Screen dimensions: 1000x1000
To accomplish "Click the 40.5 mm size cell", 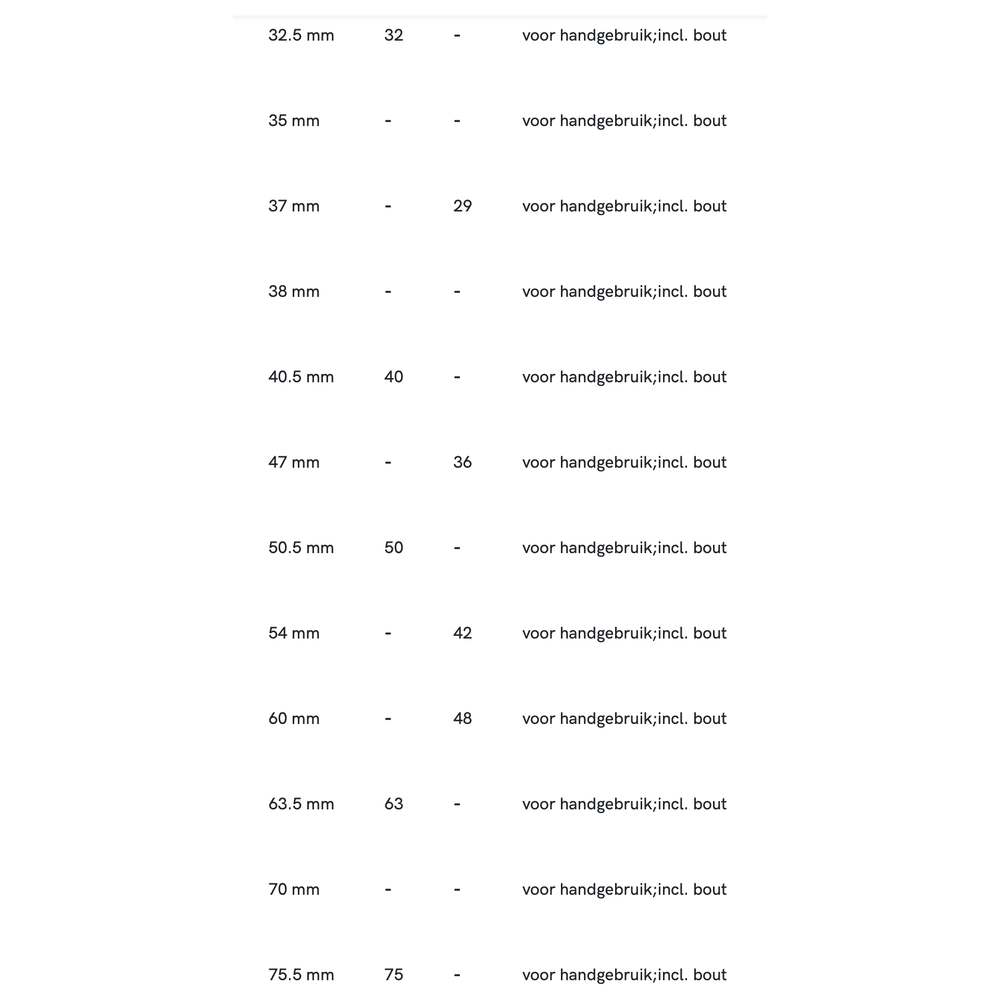I will (301, 377).
